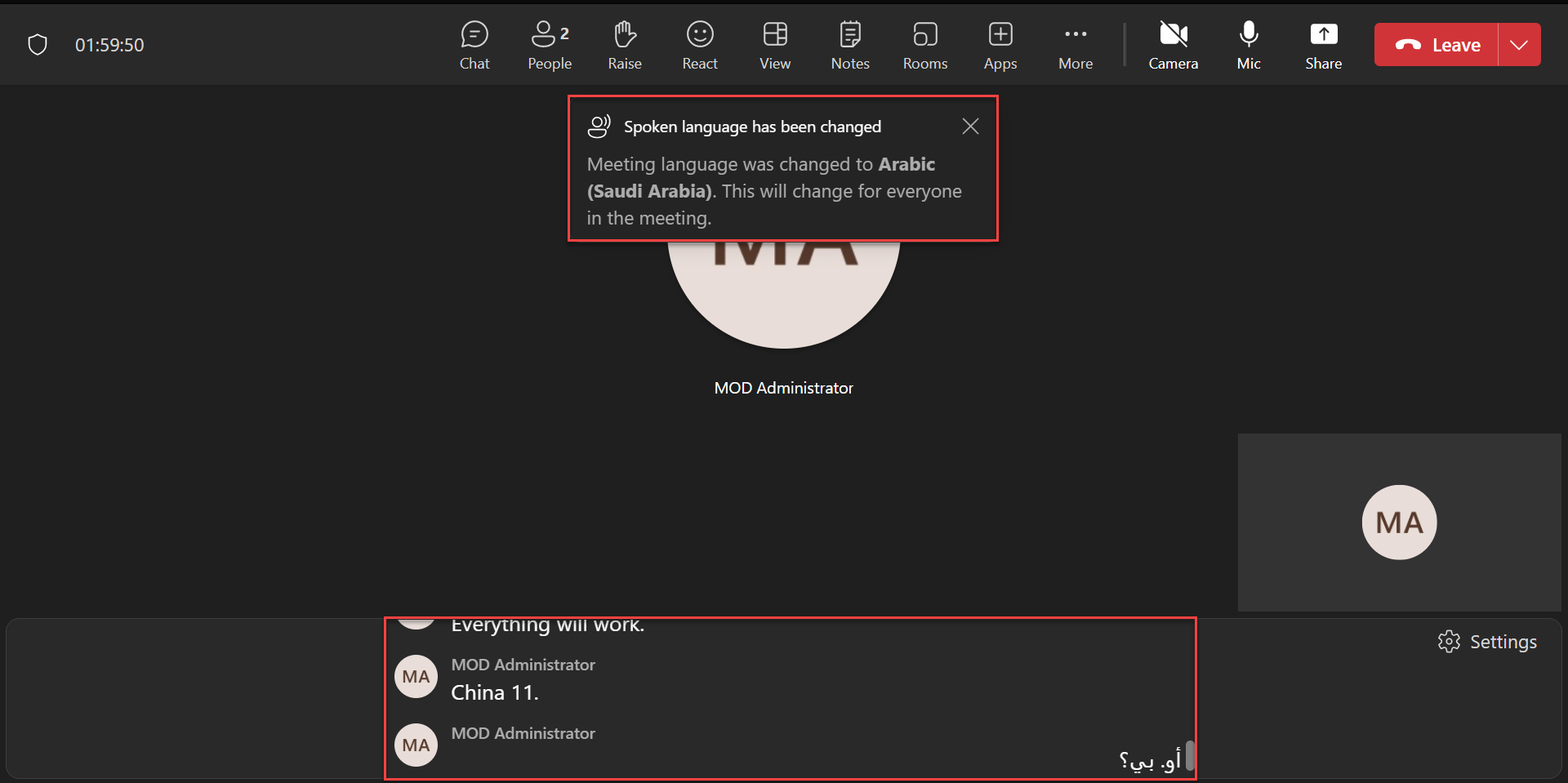This screenshot has width=1568, height=783.
Task: Dismiss the spoken language notification
Action: click(969, 127)
